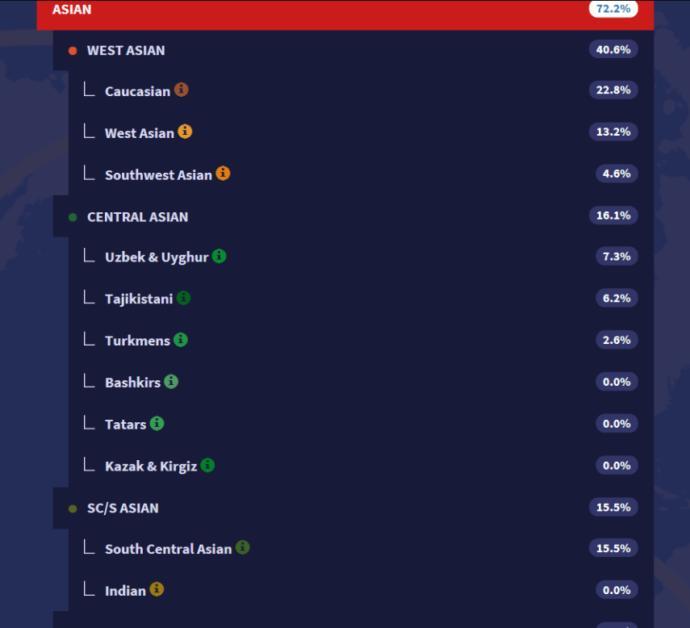
Task: Collapse the WEST ASIAN group row
Action: click(126, 50)
